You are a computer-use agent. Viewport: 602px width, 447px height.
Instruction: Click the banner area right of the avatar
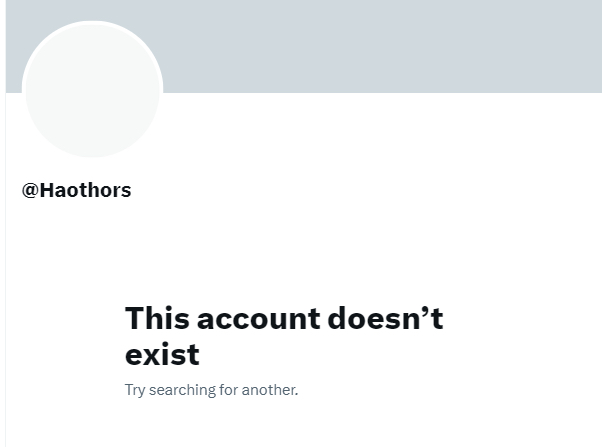[382, 46]
